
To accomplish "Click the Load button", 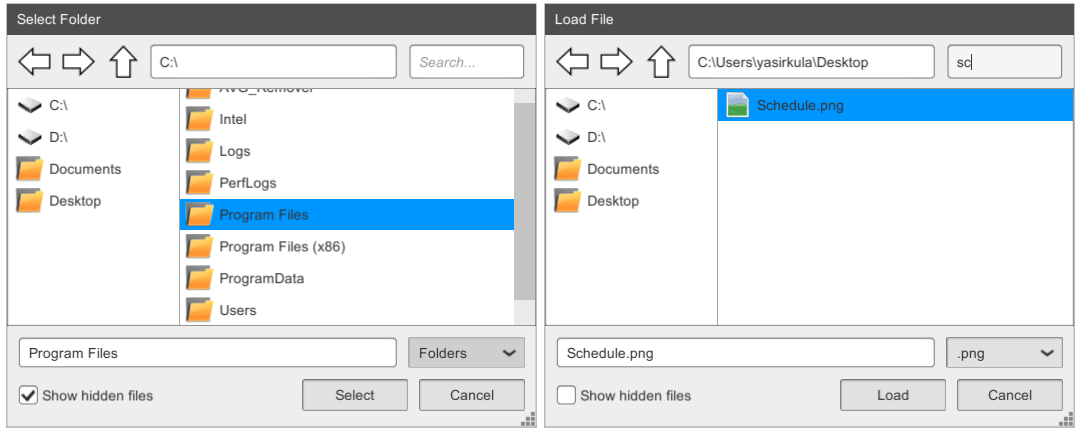I will point(893,395).
